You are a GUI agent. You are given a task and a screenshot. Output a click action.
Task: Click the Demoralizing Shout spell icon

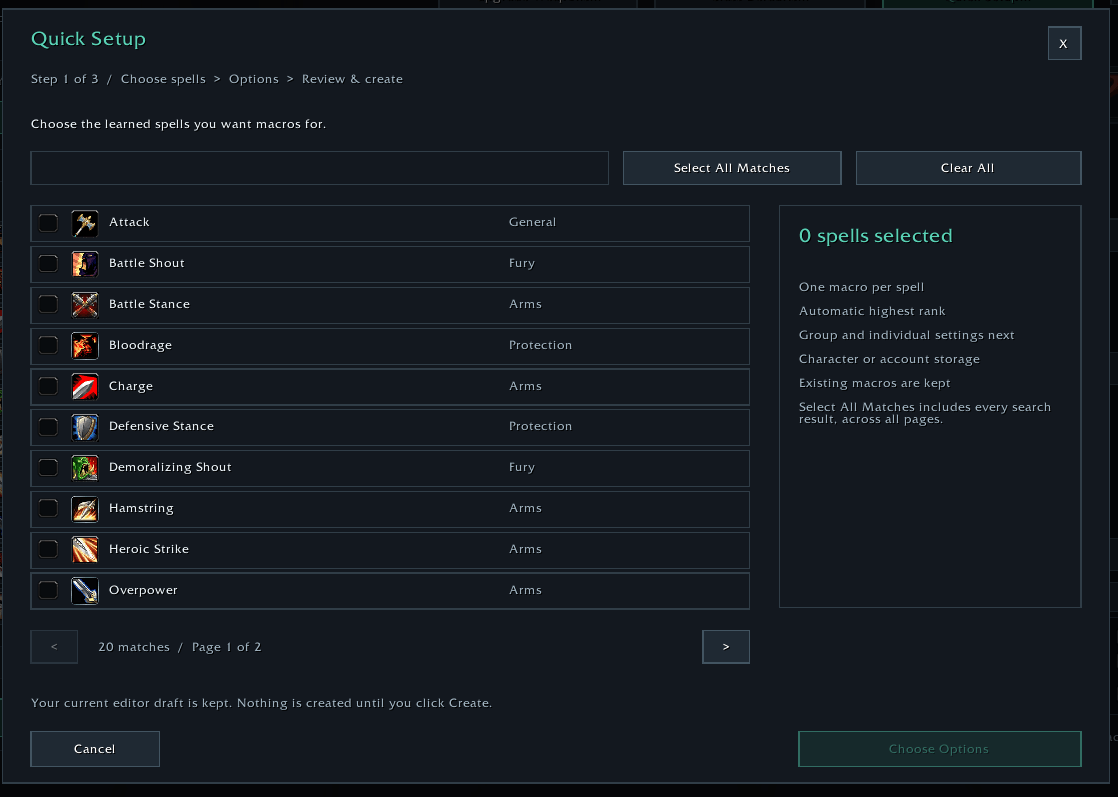click(x=85, y=468)
